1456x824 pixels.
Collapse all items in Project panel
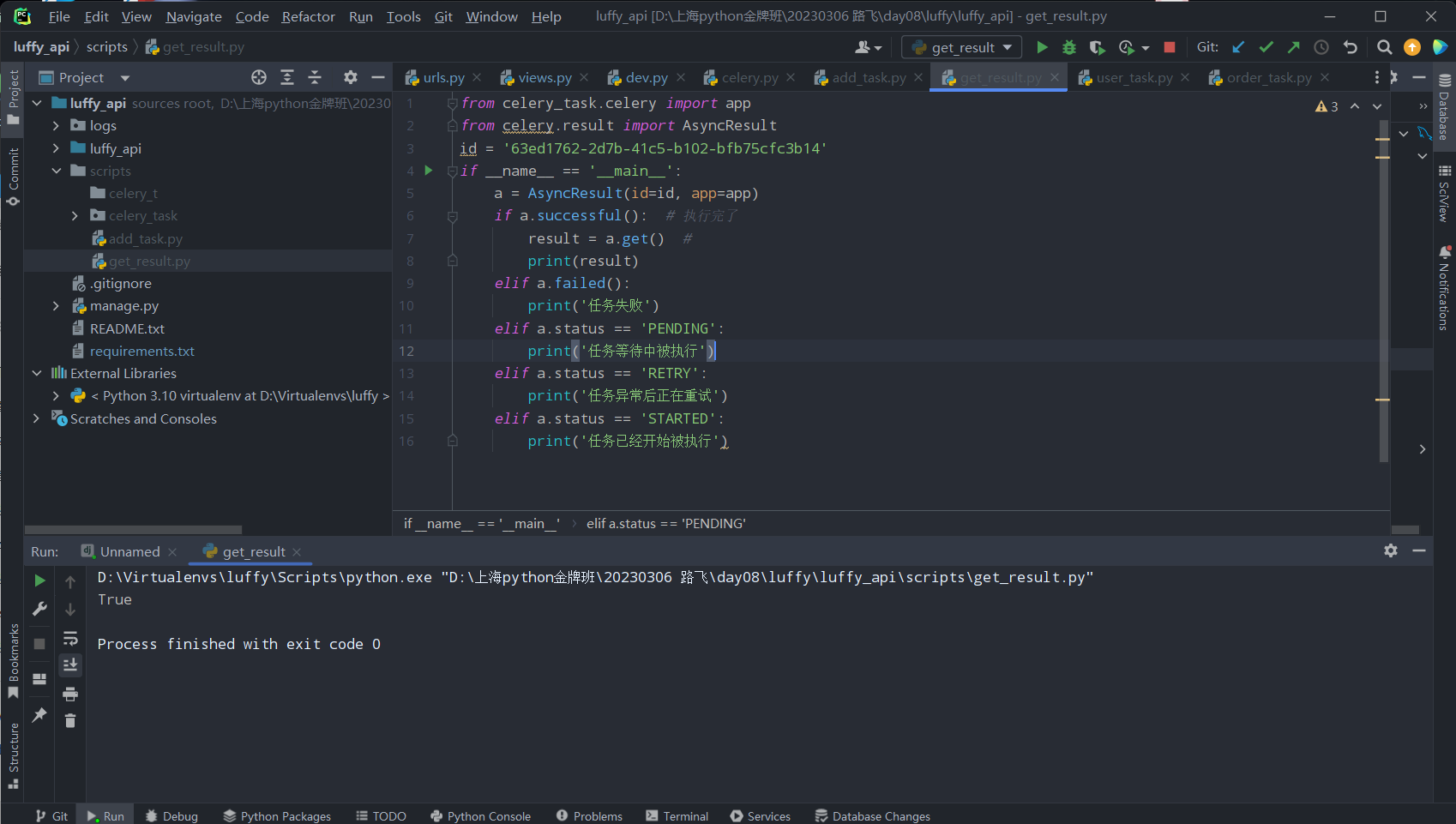[x=315, y=77]
